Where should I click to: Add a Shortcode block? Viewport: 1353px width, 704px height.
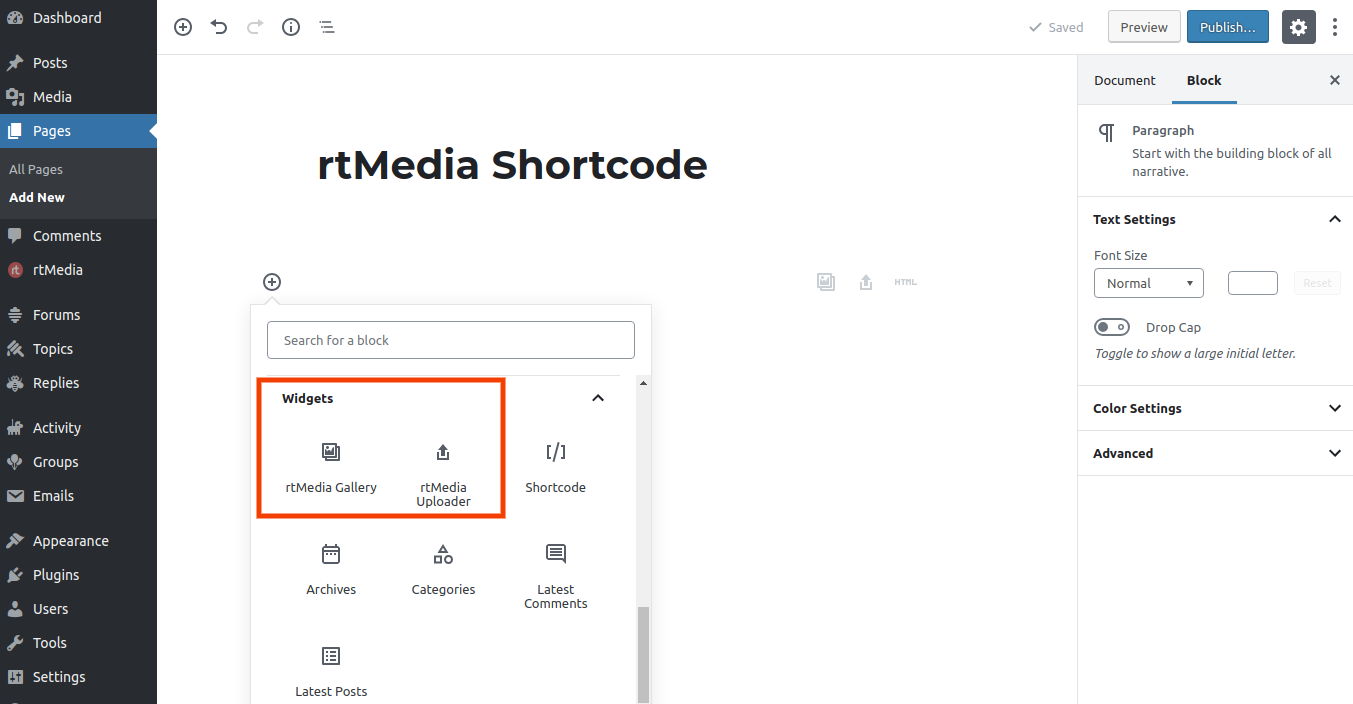coord(555,466)
